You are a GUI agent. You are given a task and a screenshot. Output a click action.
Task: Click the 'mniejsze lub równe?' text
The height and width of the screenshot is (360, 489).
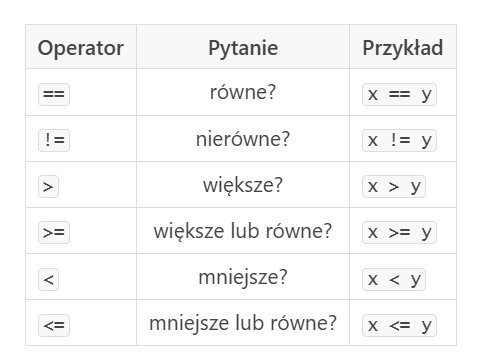point(243,323)
